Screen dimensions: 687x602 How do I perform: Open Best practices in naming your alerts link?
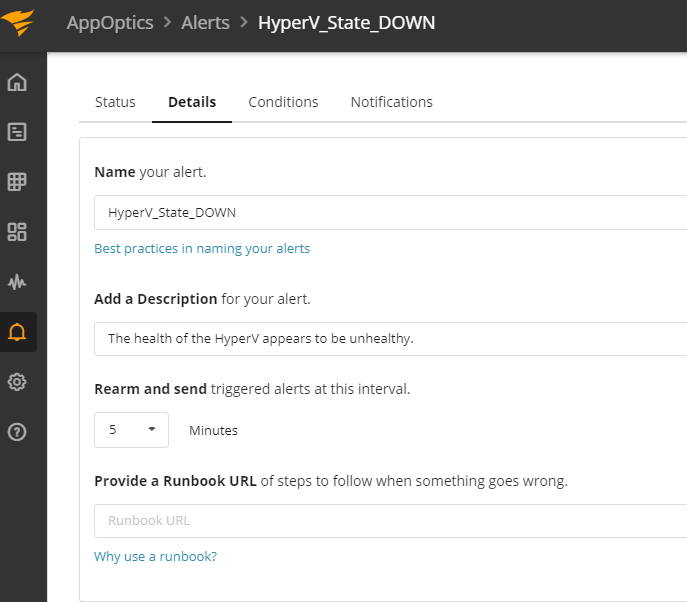pyautogui.click(x=202, y=248)
